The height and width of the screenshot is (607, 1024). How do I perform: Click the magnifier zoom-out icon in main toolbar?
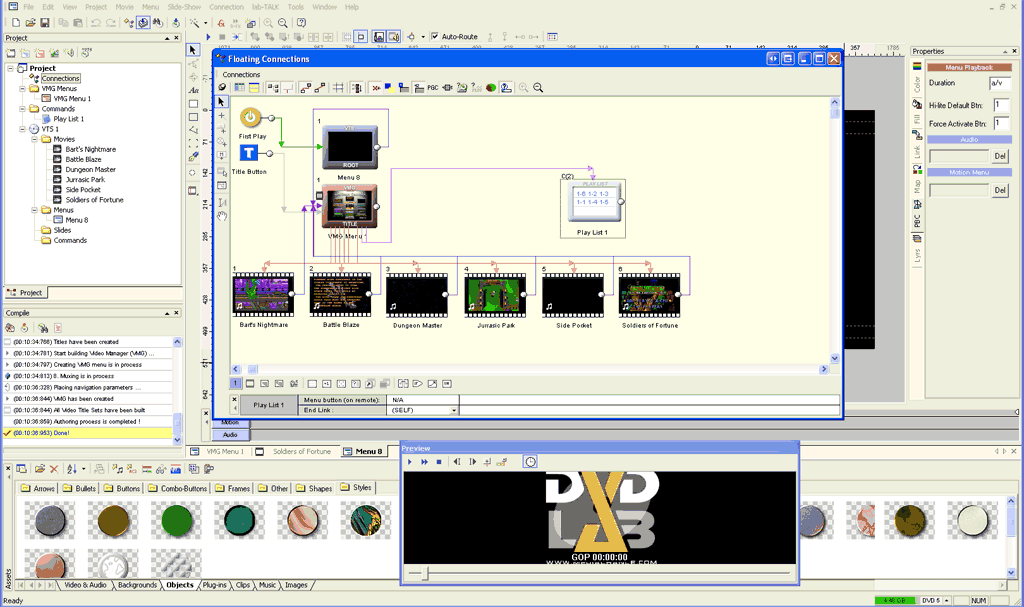[283, 23]
